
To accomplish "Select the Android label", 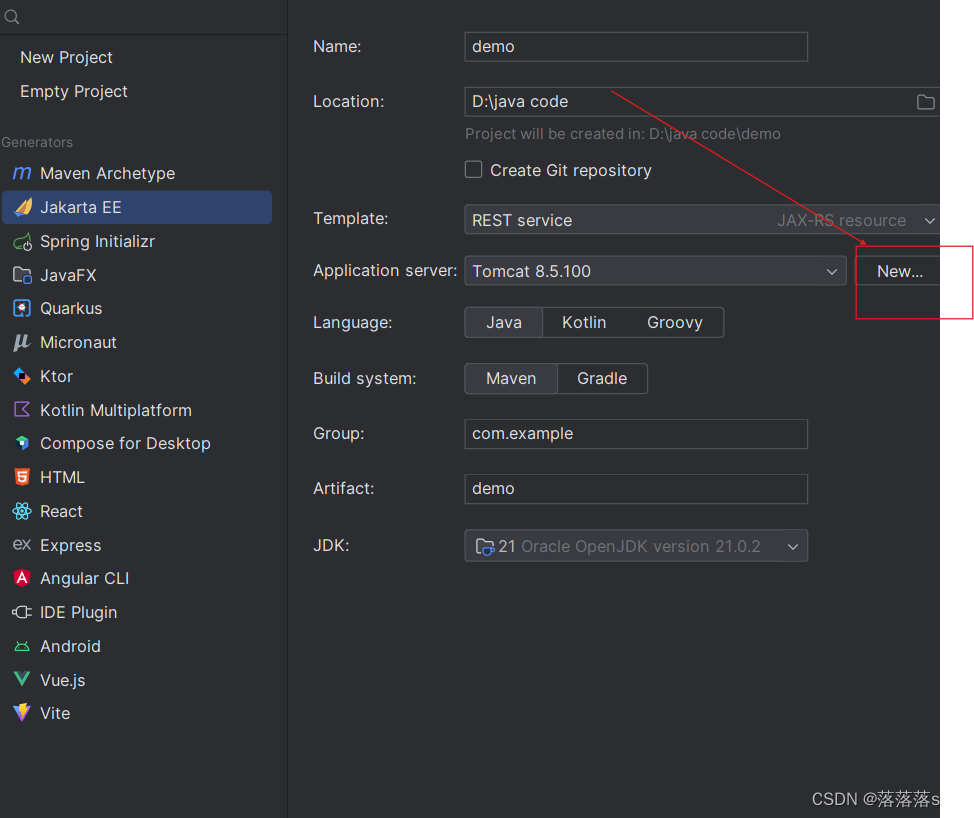I will click(70, 646).
